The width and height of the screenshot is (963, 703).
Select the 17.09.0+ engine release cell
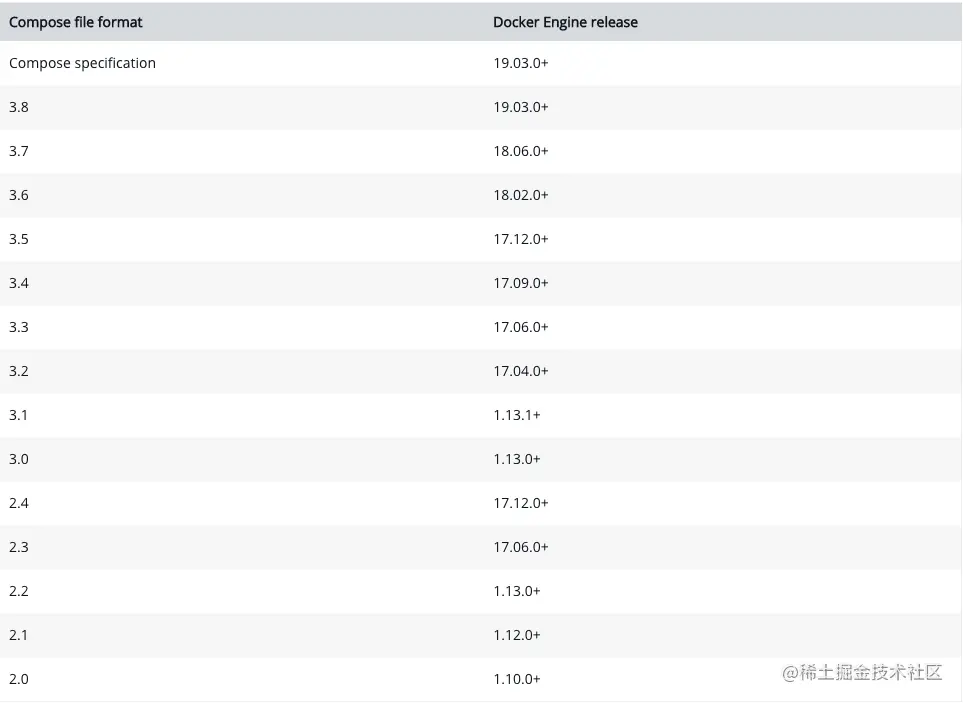(521, 283)
